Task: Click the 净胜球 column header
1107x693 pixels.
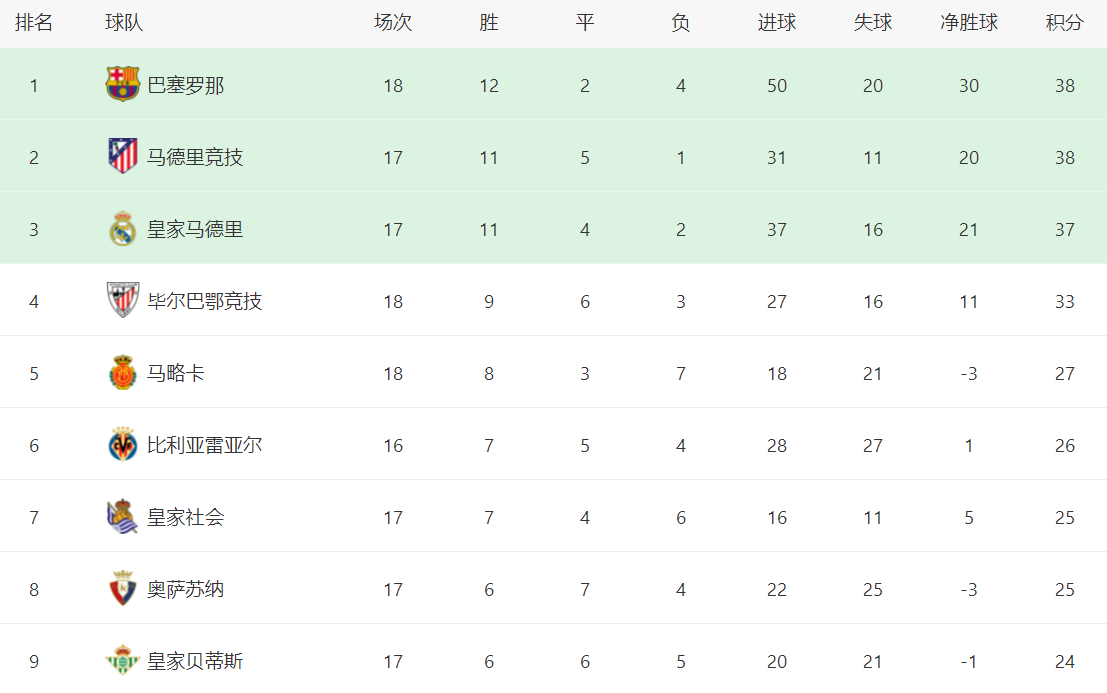Action: [969, 23]
